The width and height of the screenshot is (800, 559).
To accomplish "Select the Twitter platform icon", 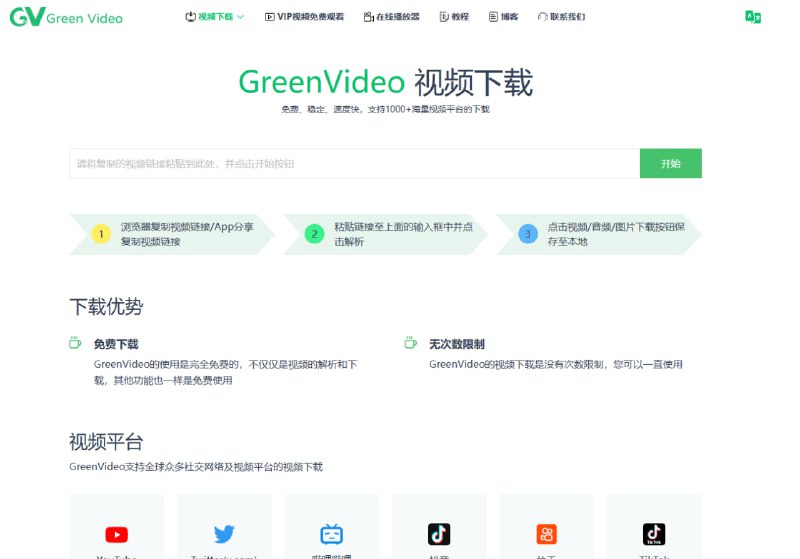I will (224, 534).
